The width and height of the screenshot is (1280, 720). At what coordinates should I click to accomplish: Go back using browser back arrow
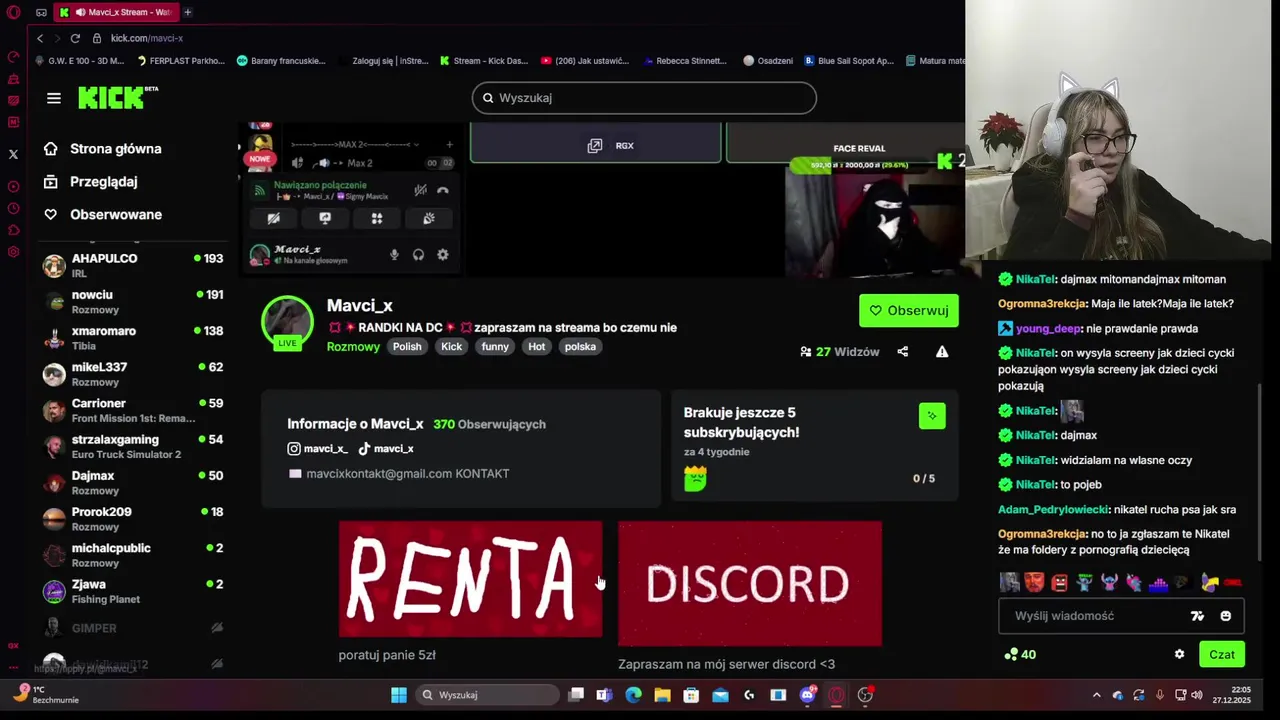coord(40,38)
